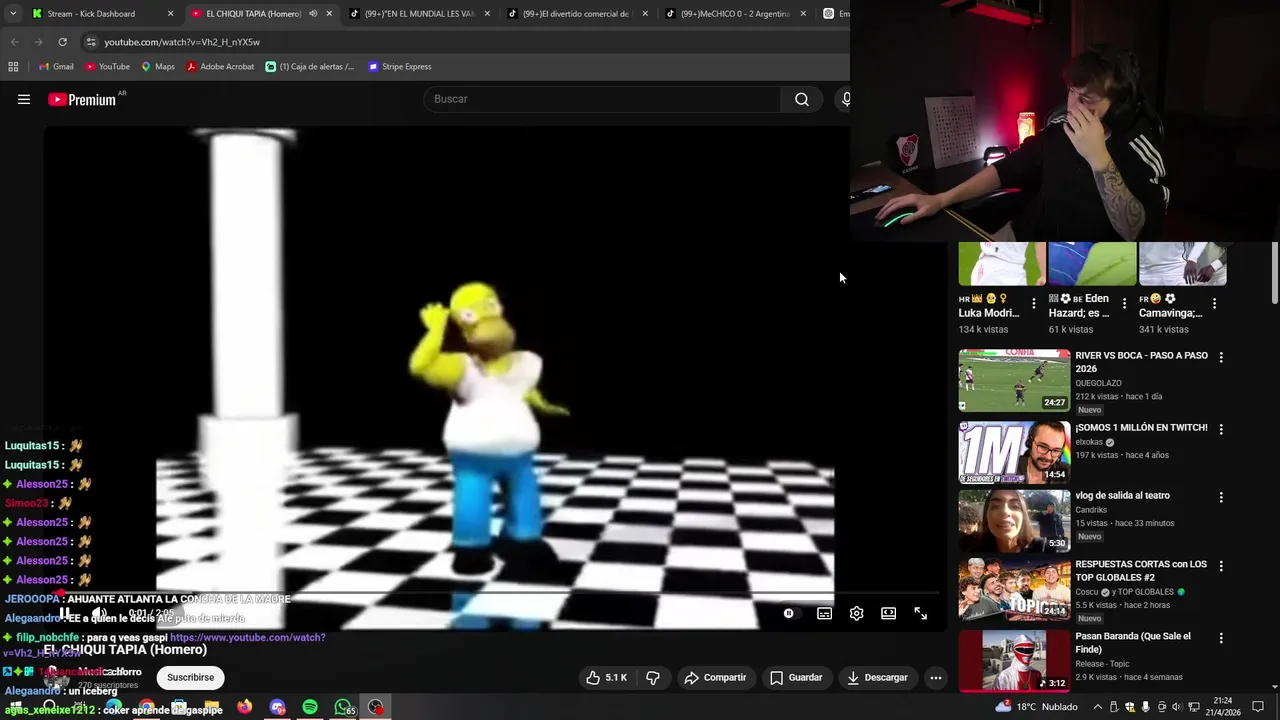This screenshot has height=720, width=1280.
Task: Open player settings gear
Action: tap(856, 613)
